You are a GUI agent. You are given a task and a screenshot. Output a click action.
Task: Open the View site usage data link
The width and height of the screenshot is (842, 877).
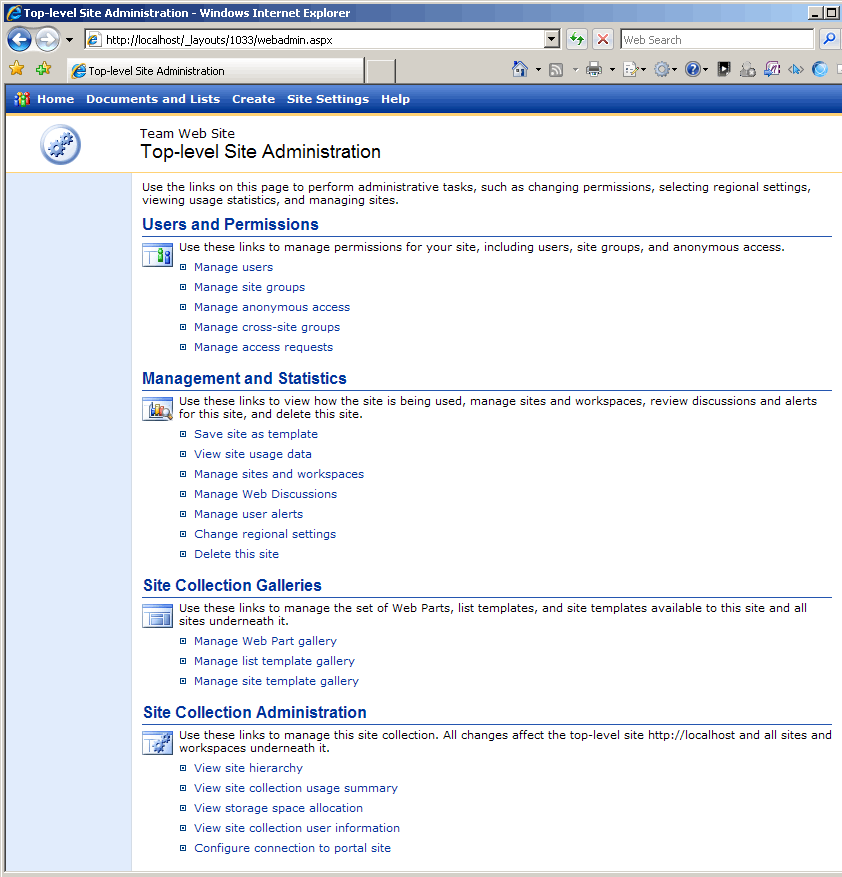253,454
